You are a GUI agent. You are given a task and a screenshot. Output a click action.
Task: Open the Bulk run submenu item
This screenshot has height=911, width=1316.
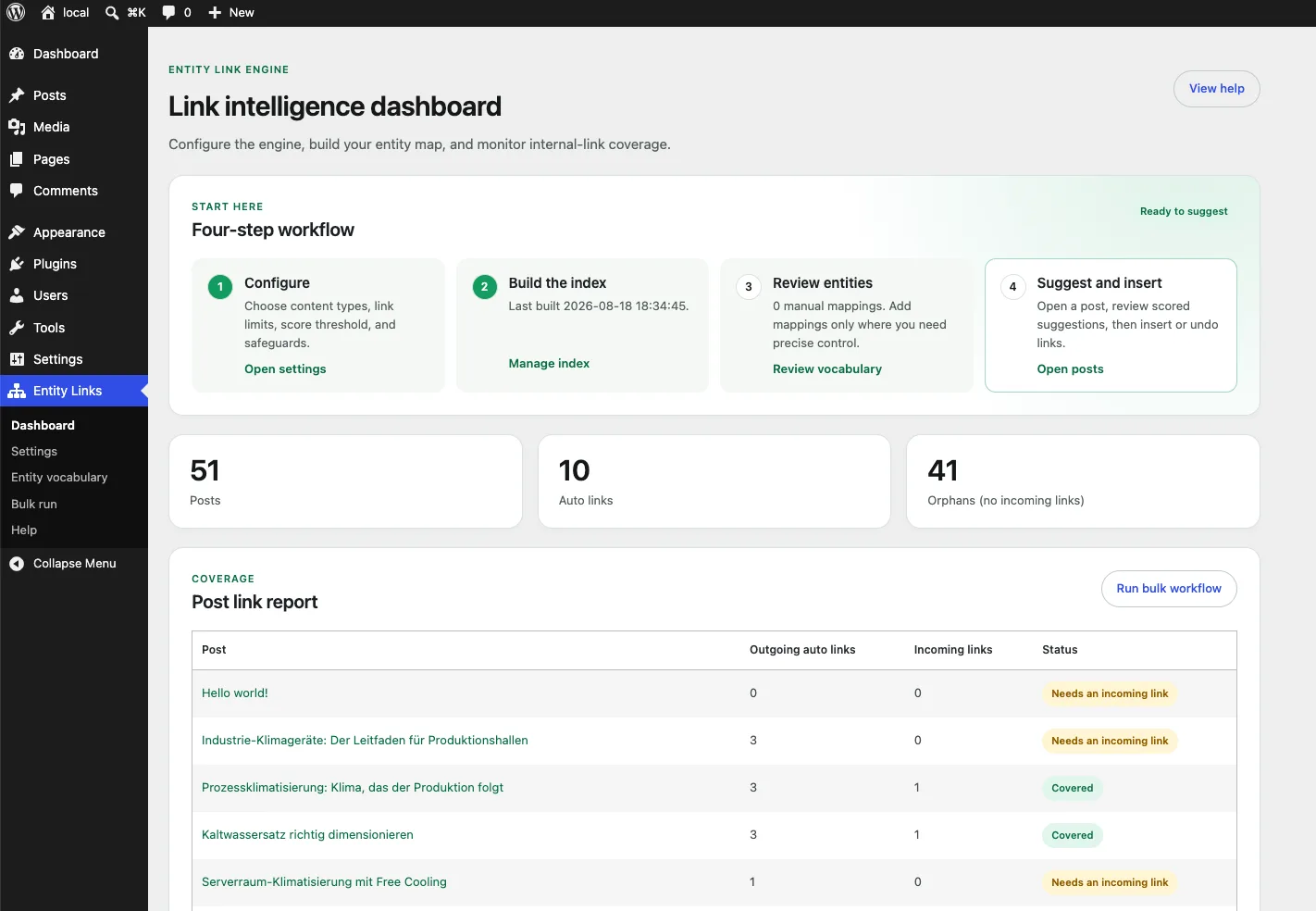(x=34, y=504)
